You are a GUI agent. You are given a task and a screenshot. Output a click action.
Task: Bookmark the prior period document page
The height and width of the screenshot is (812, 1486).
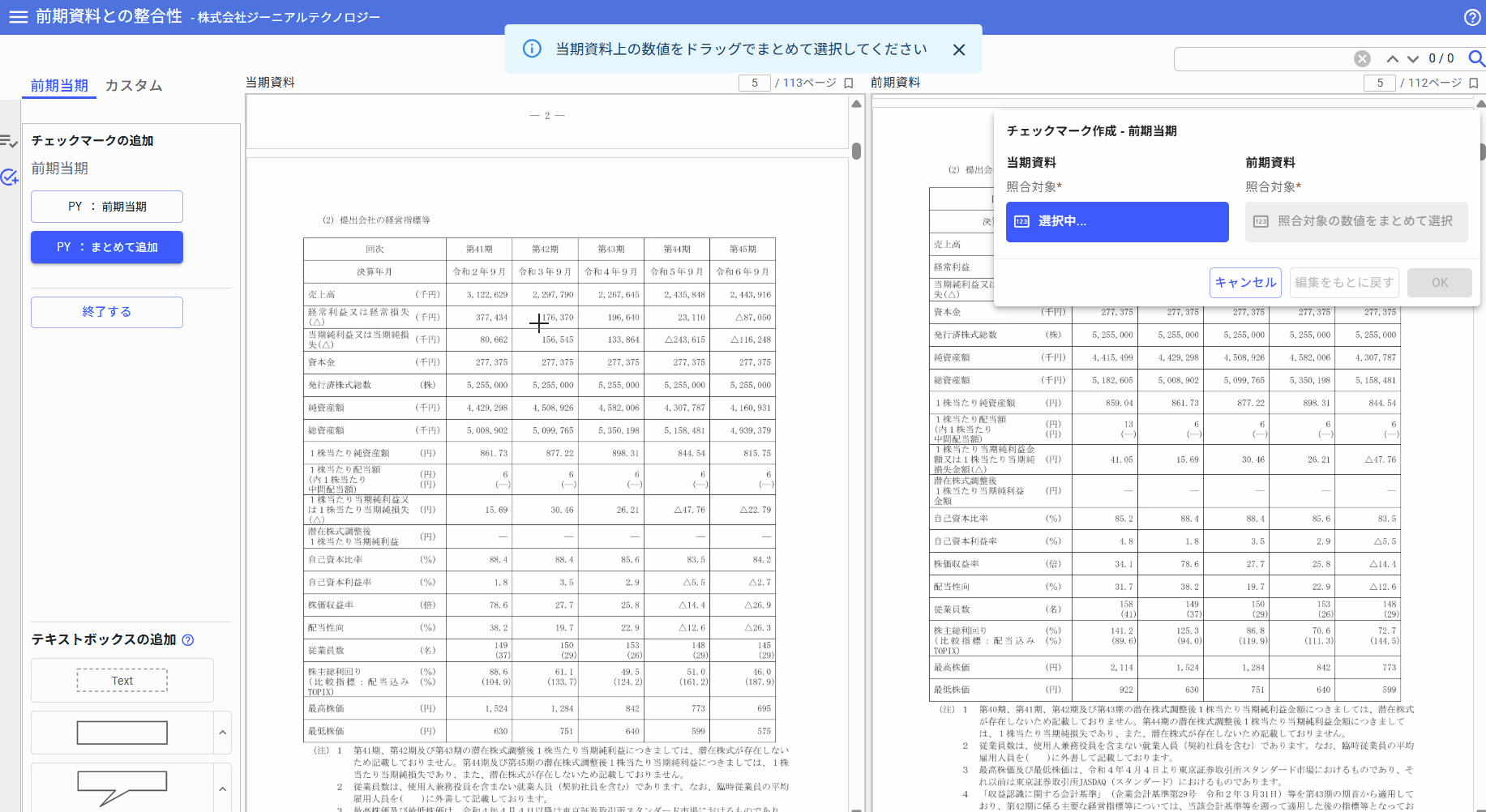1474,83
